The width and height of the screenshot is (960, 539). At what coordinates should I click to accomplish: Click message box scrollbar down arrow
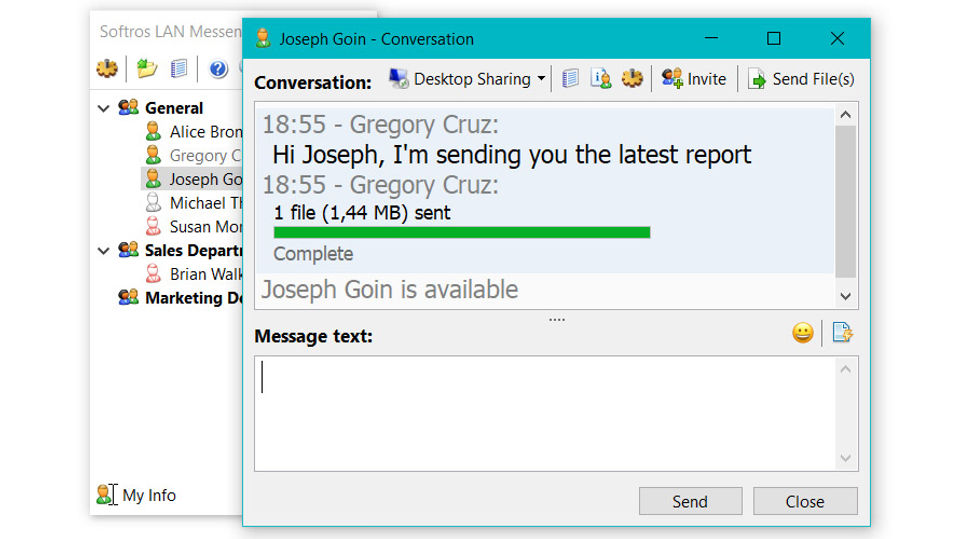pos(846,458)
